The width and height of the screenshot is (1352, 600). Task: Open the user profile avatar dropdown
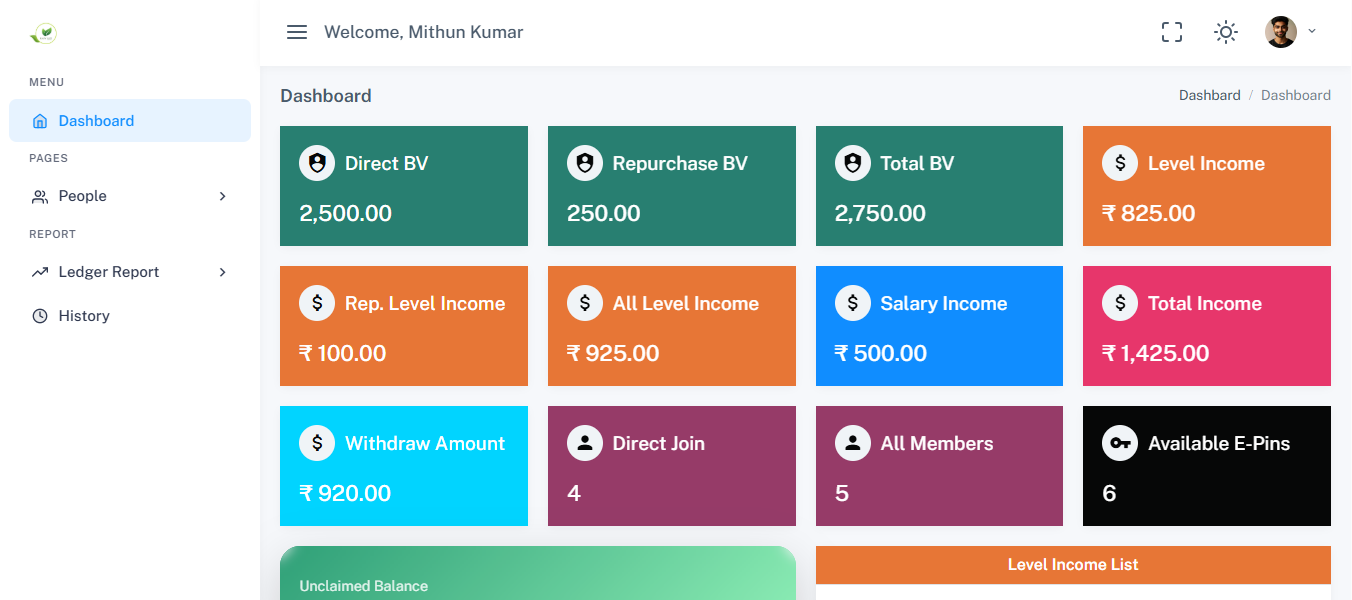[x=1281, y=32]
